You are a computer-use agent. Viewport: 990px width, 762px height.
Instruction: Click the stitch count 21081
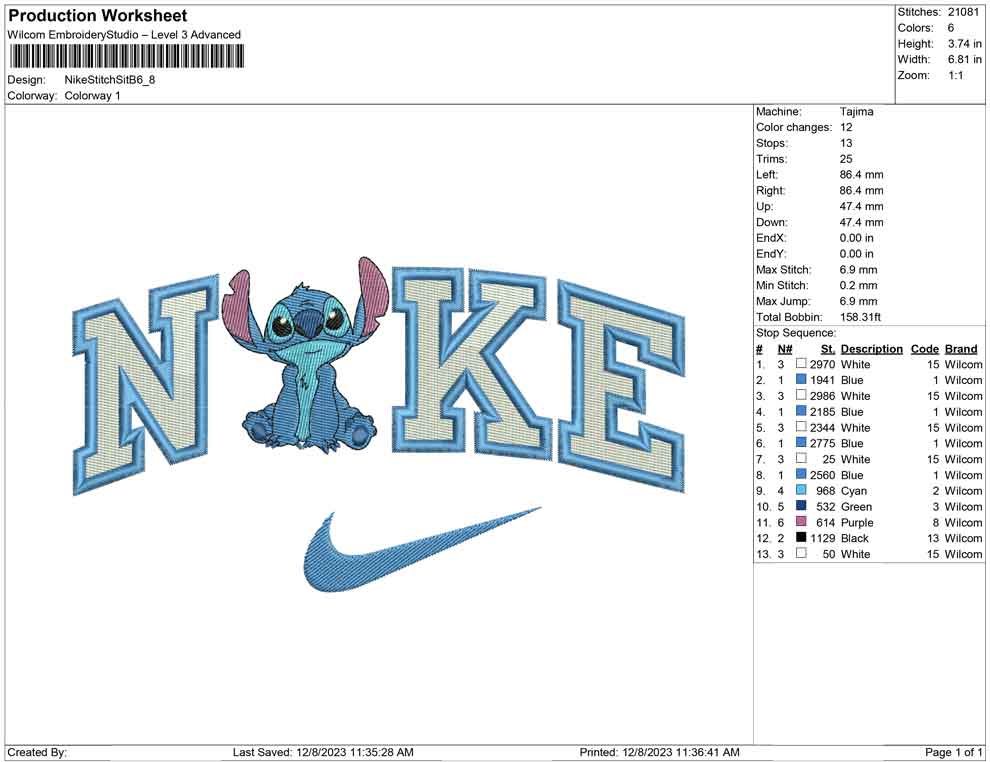pos(963,12)
